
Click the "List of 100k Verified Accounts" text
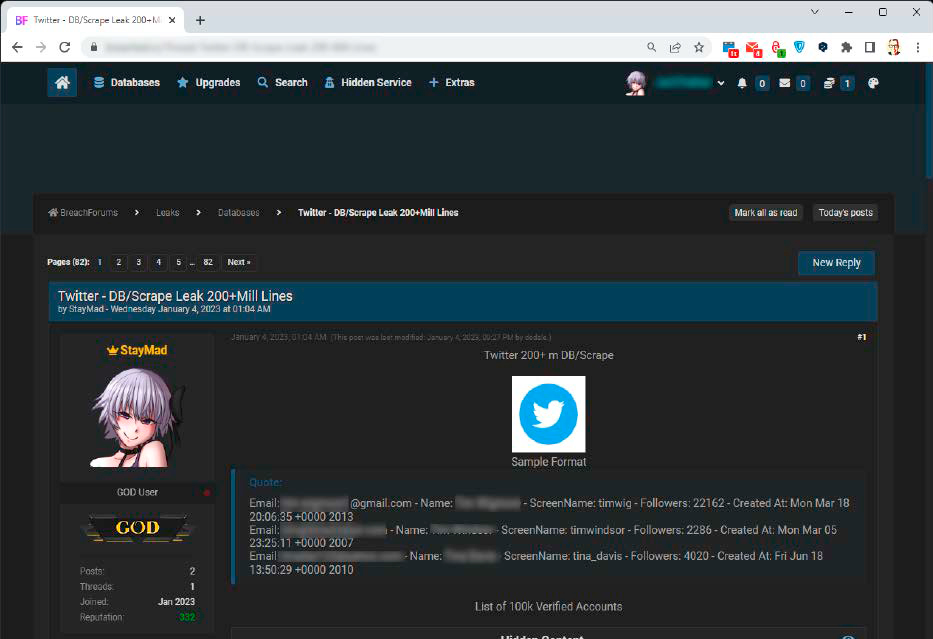(548, 606)
